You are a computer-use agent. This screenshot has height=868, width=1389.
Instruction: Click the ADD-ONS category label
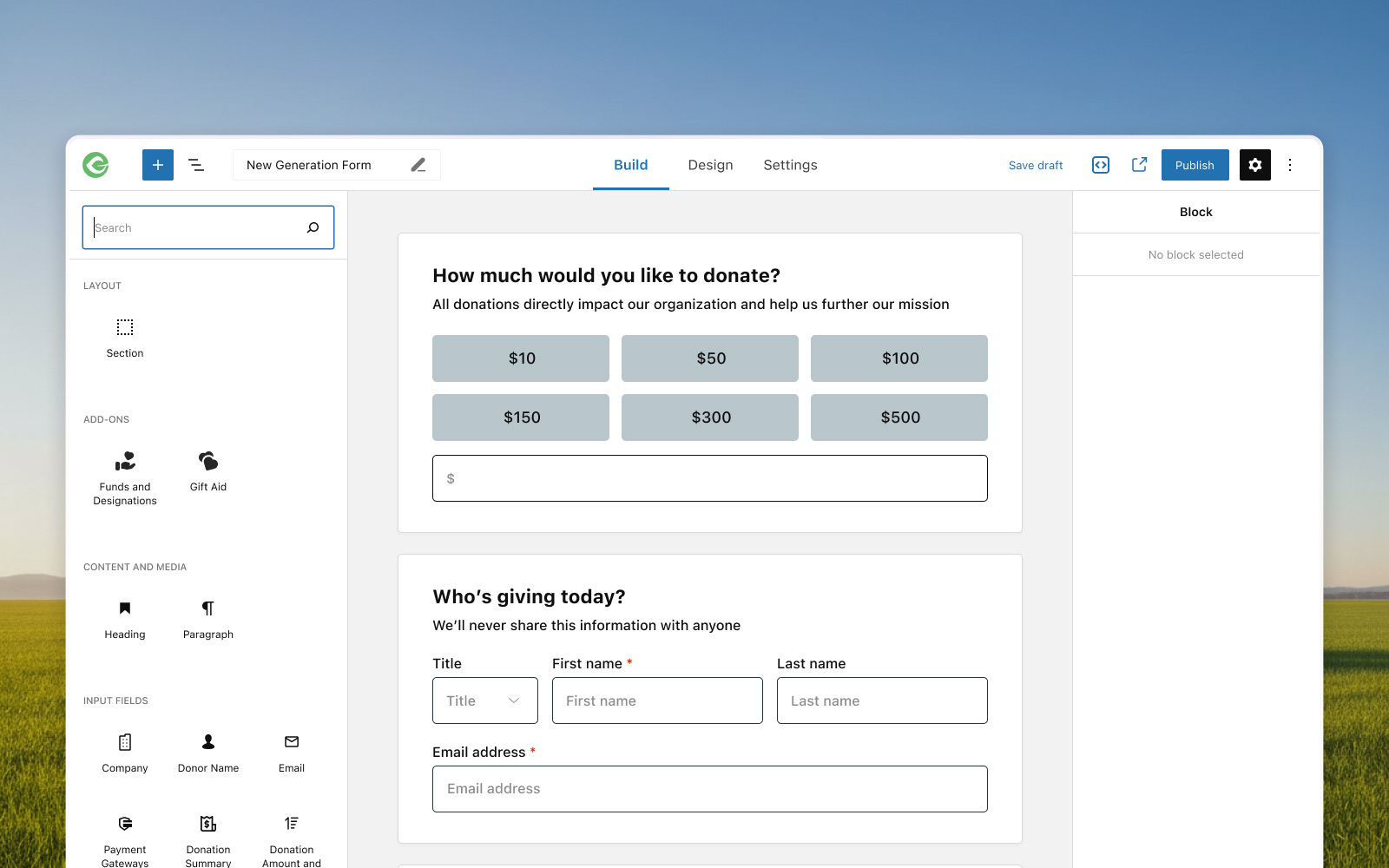point(107,419)
